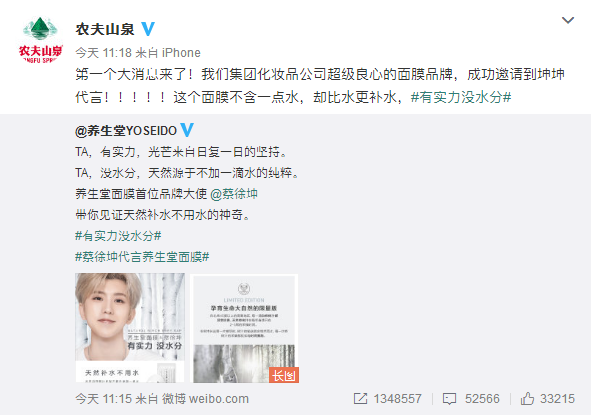Image resolution: width=591 pixels, height=415 pixels.
Task: Open the @蔡徐坤 mention link
Action: [234, 194]
